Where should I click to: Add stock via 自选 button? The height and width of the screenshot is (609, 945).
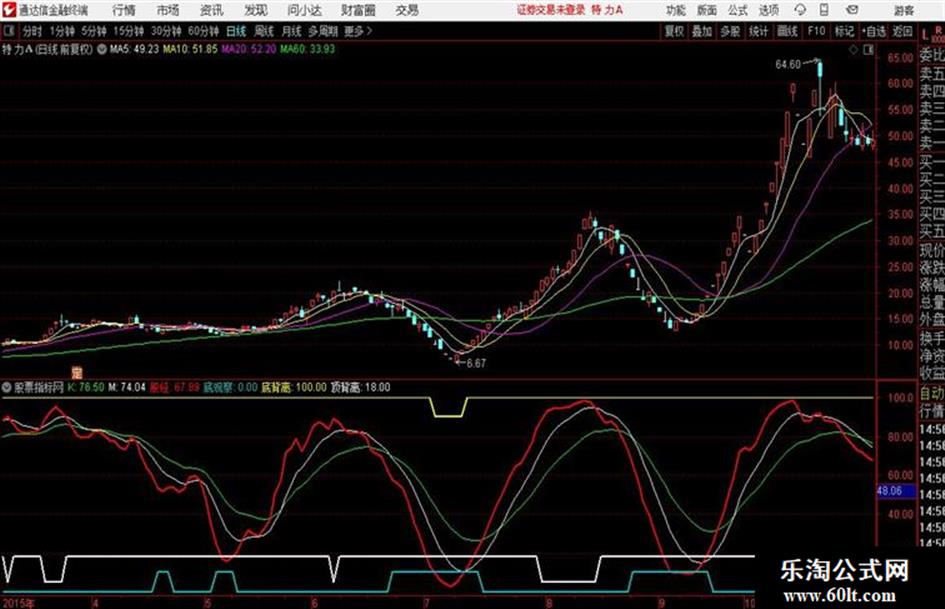tap(874, 31)
